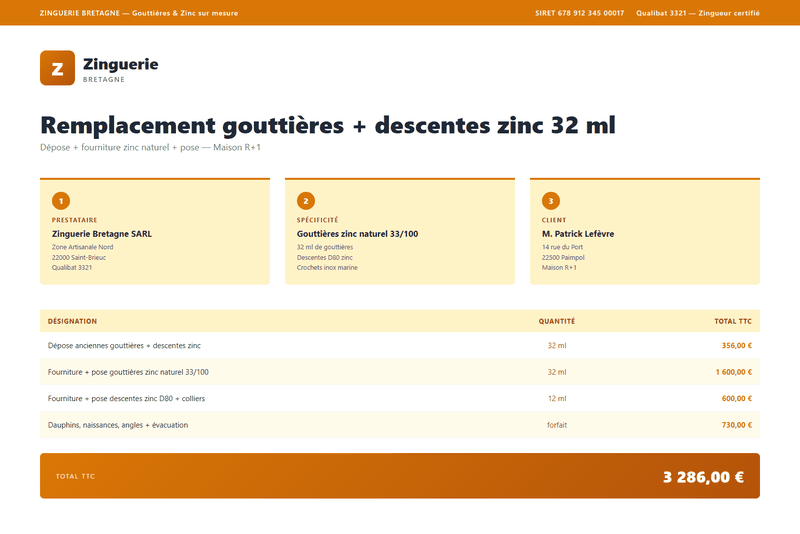The height and width of the screenshot is (534, 800).
Task: Click Zone Artisanale Nord address line
Action: [x=83, y=247]
